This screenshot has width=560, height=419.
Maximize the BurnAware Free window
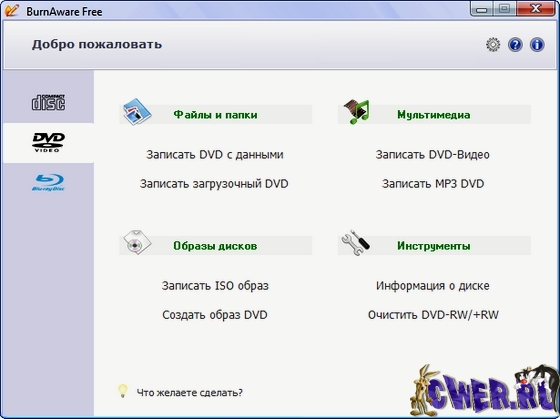point(504,9)
